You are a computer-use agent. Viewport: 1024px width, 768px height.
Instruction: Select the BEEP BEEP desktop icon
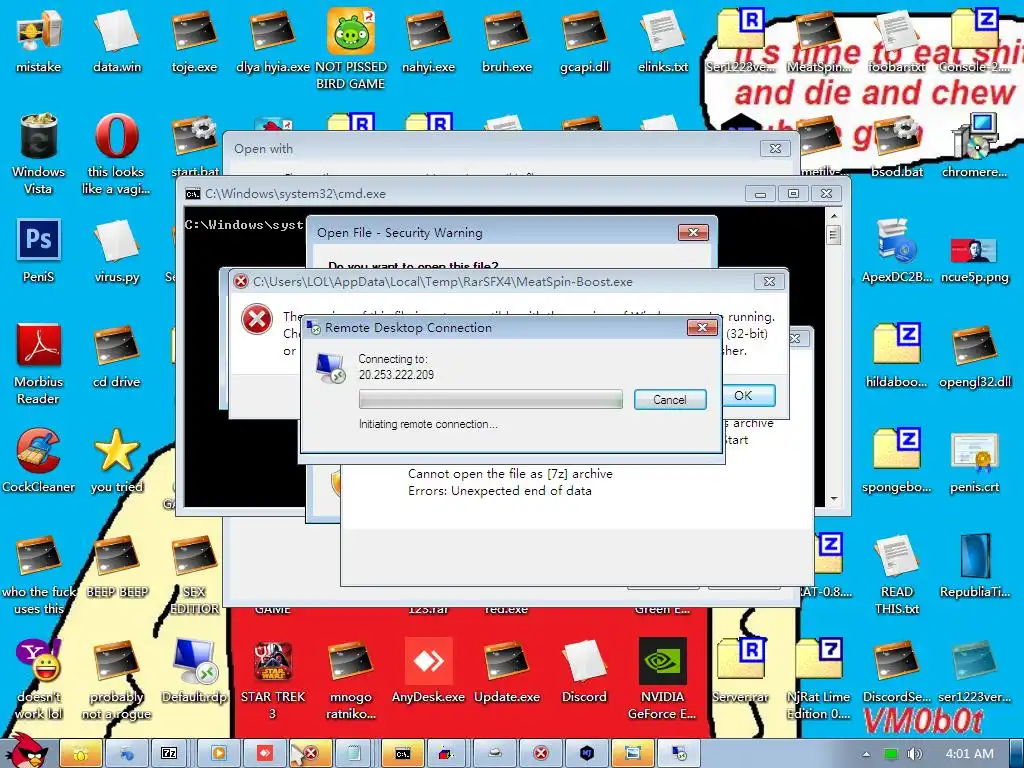click(116, 566)
